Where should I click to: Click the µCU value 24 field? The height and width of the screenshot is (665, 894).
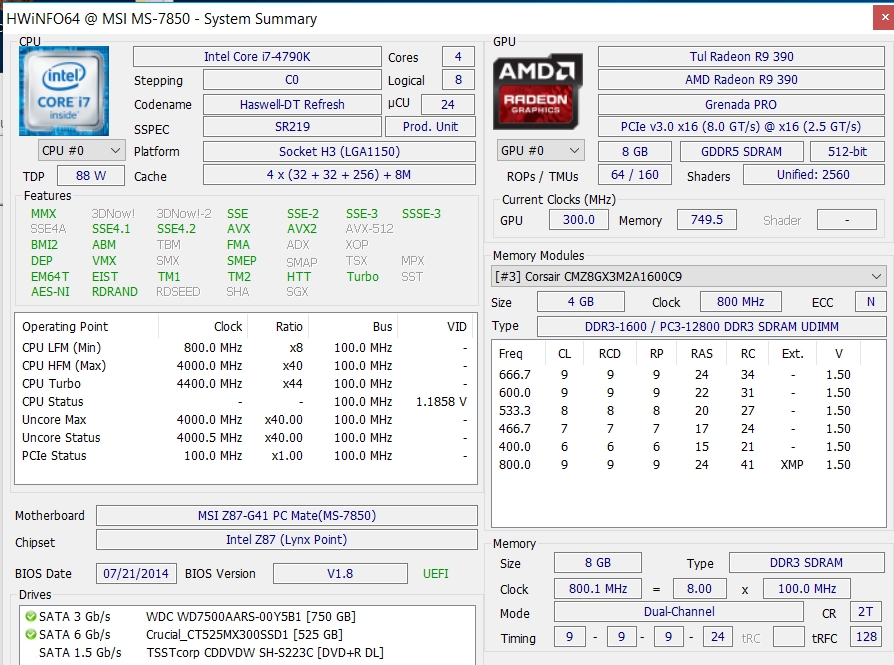[x=448, y=104]
